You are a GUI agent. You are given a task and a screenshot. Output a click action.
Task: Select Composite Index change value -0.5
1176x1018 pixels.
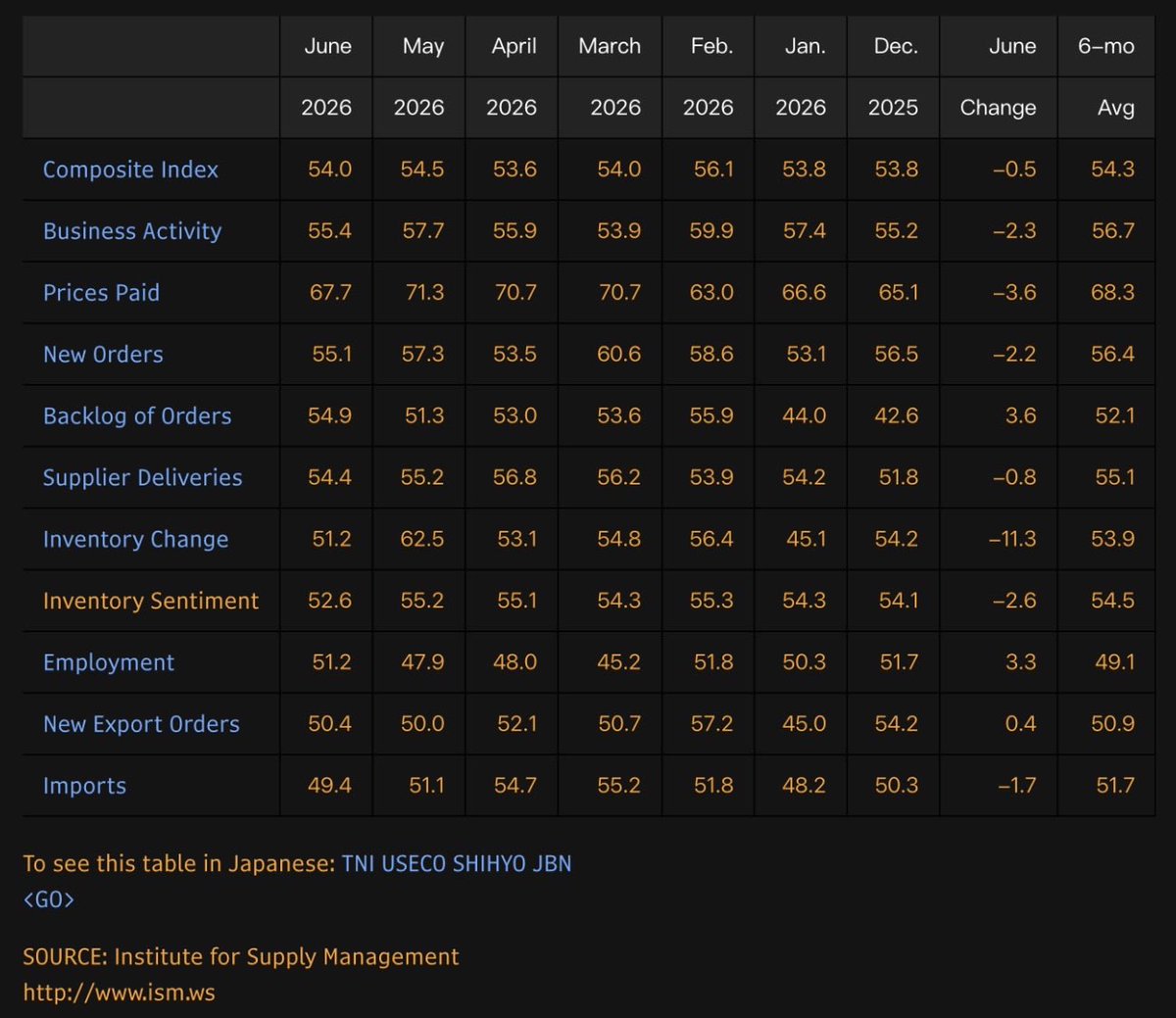1014,170
